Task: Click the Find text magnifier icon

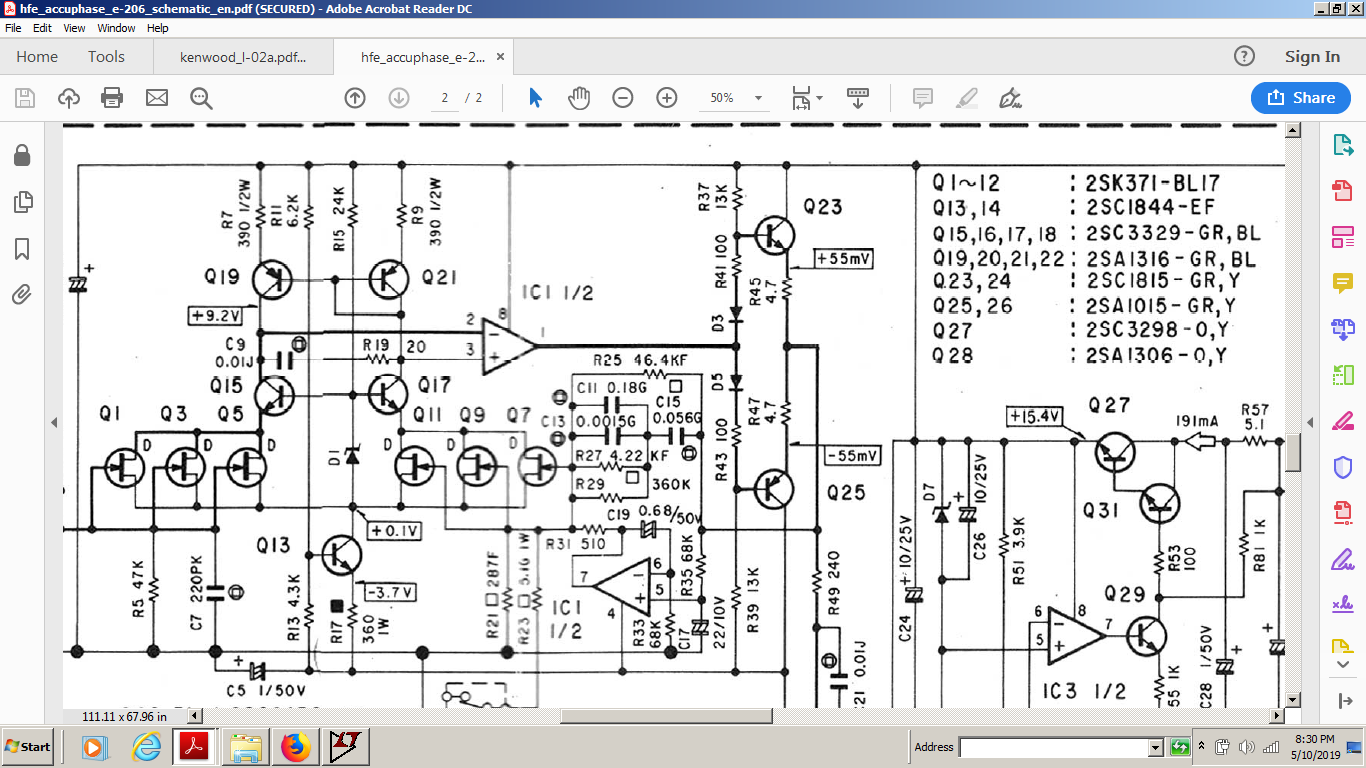Action: pyautogui.click(x=201, y=98)
